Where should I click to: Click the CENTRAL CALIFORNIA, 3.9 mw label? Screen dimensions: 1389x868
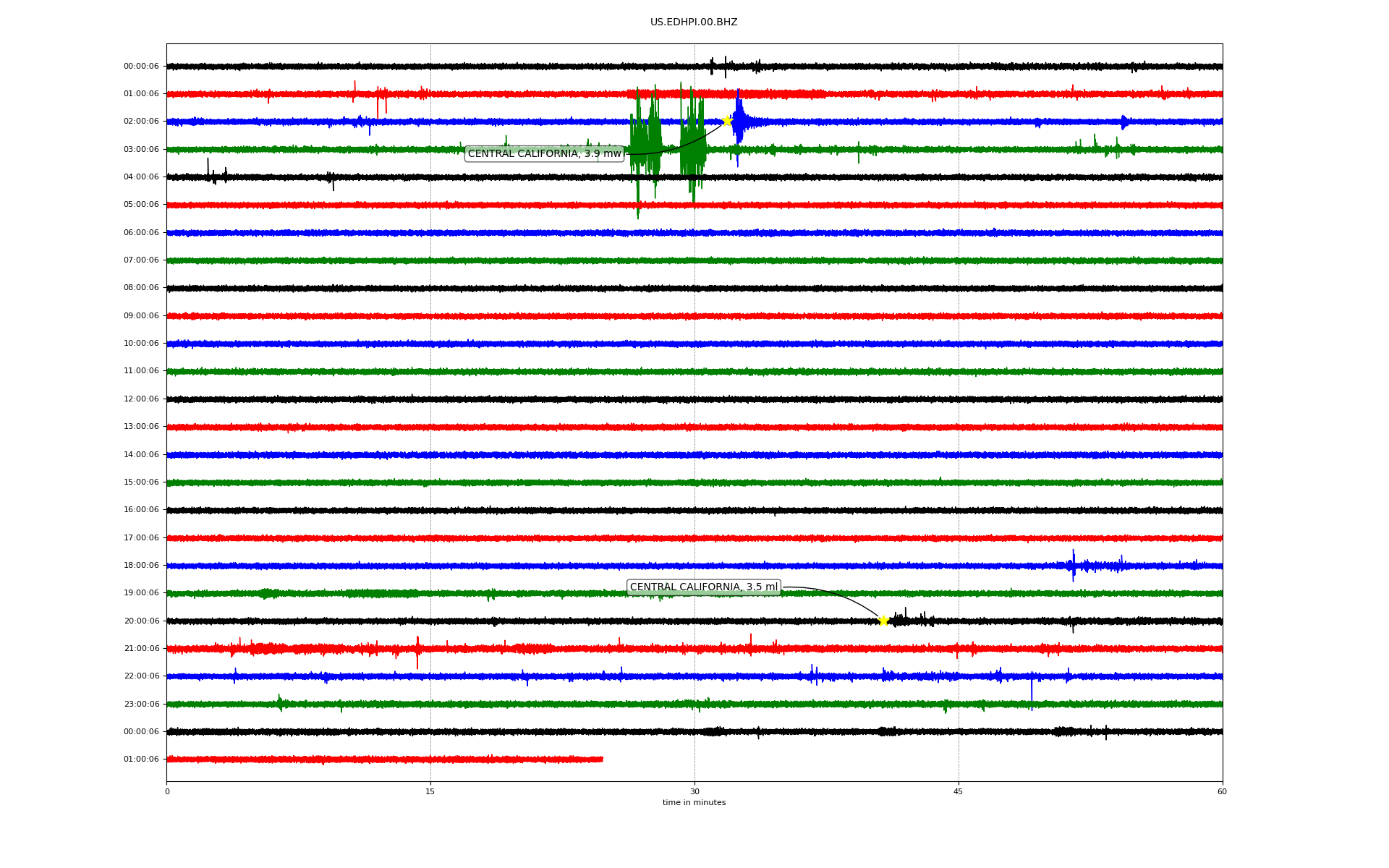coord(544,153)
